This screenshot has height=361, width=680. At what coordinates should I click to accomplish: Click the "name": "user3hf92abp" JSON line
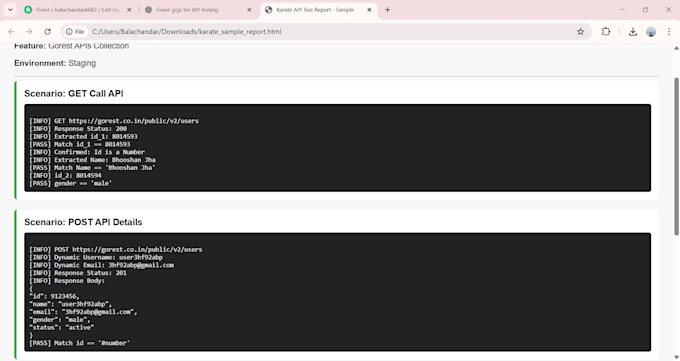click(x=71, y=304)
